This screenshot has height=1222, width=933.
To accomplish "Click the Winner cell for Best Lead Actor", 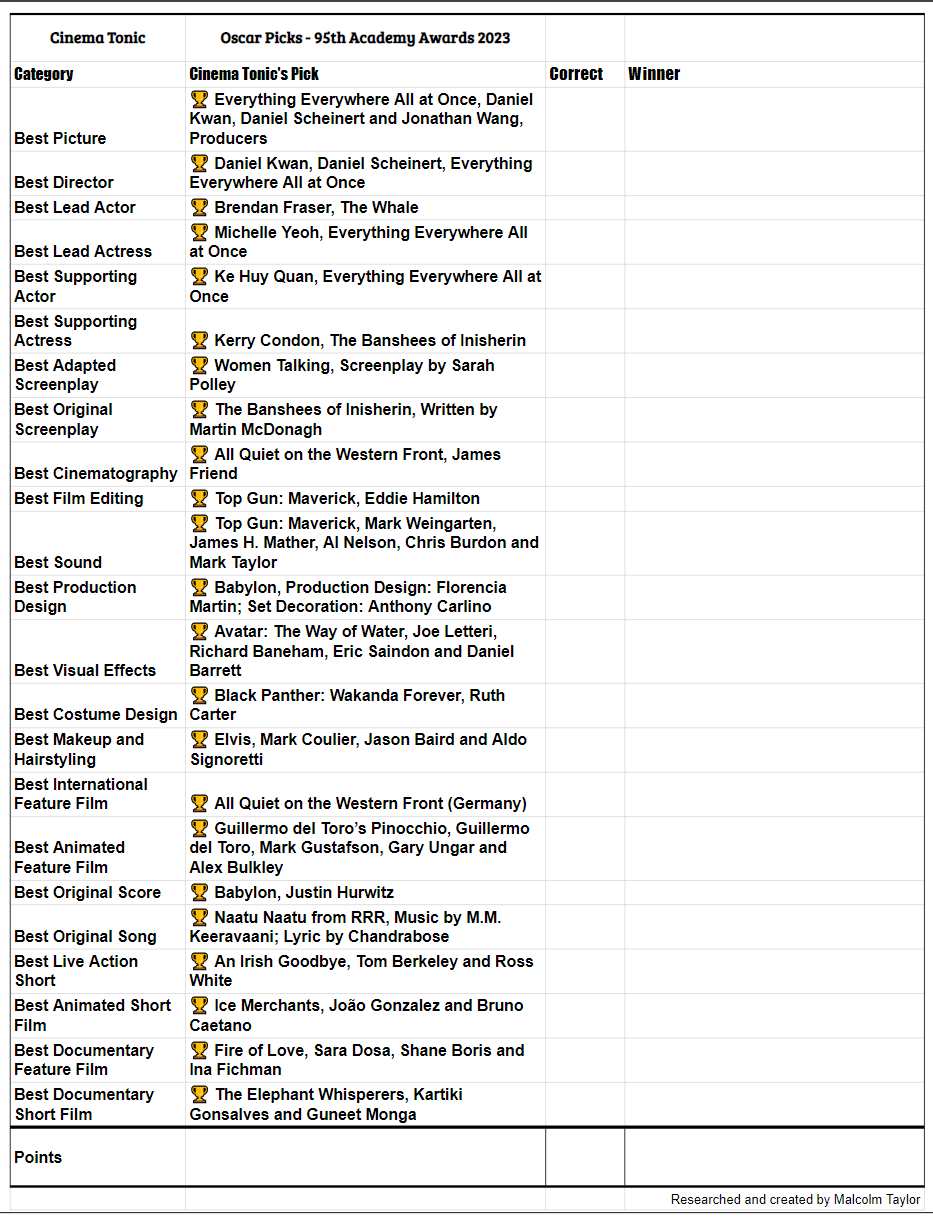I will (x=774, y=207).
